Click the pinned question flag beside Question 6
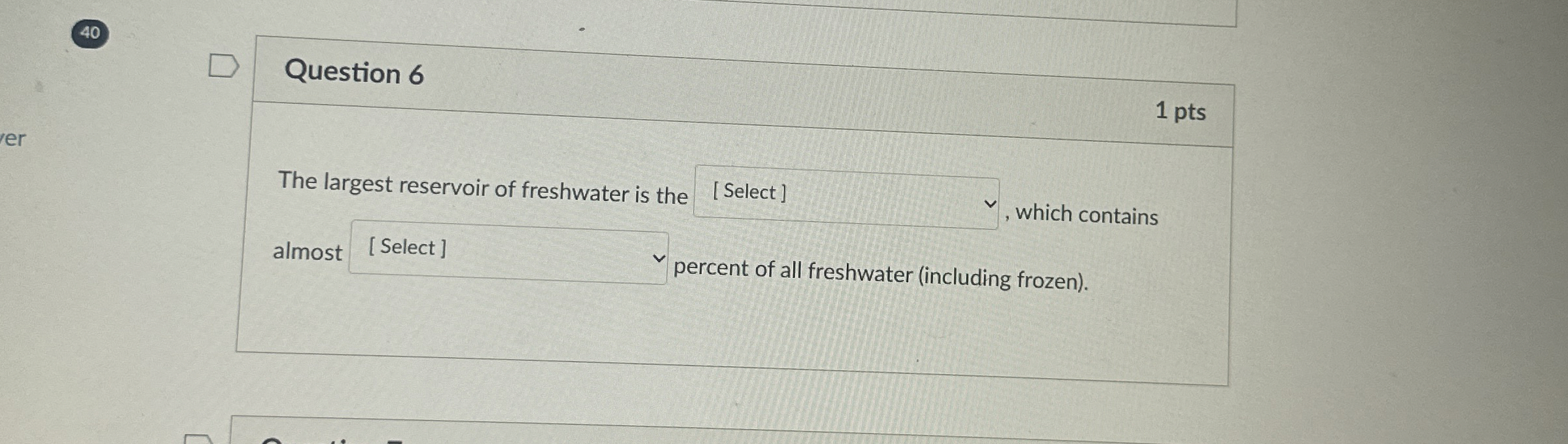The width and height of the screenshot is (1568, 444). 223,65
